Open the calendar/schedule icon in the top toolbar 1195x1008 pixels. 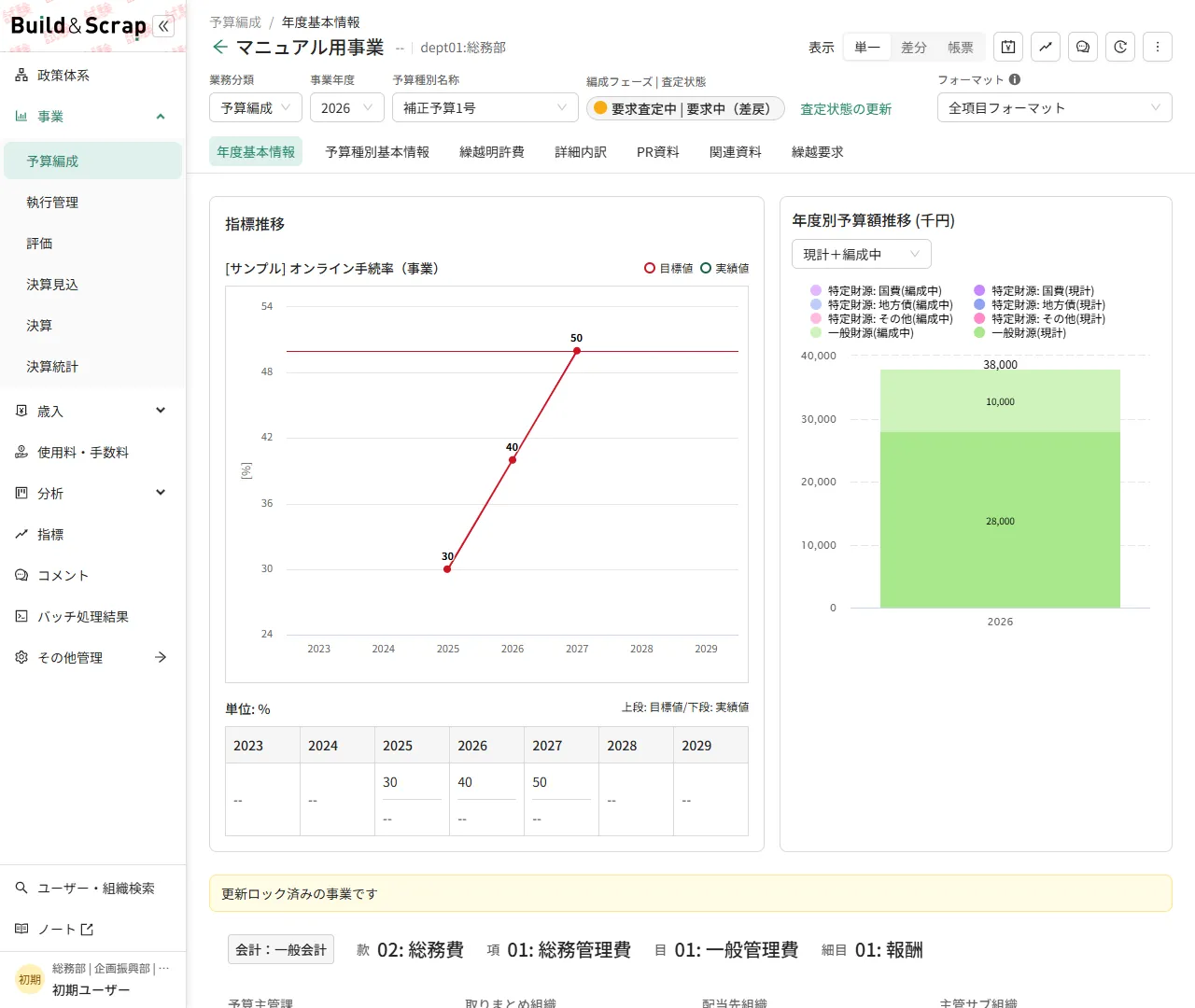click(x=1008, y=47)
